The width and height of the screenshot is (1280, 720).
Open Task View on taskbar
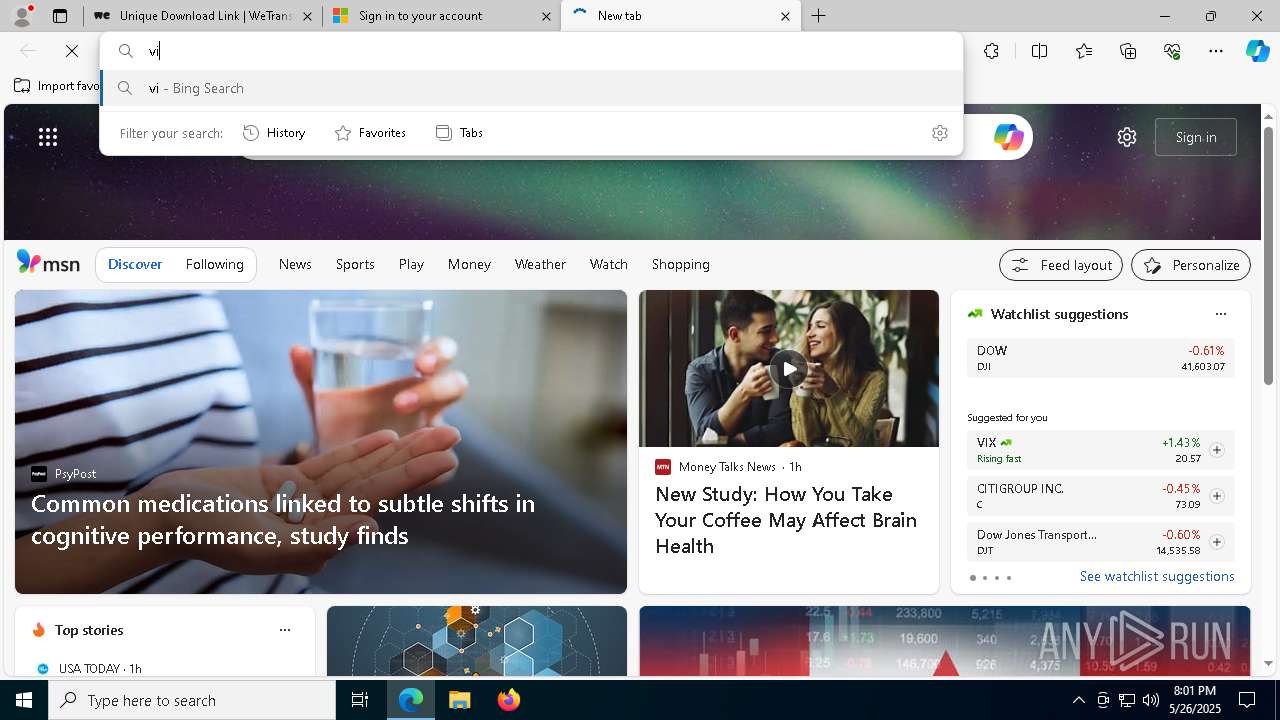tap(360, 700)
